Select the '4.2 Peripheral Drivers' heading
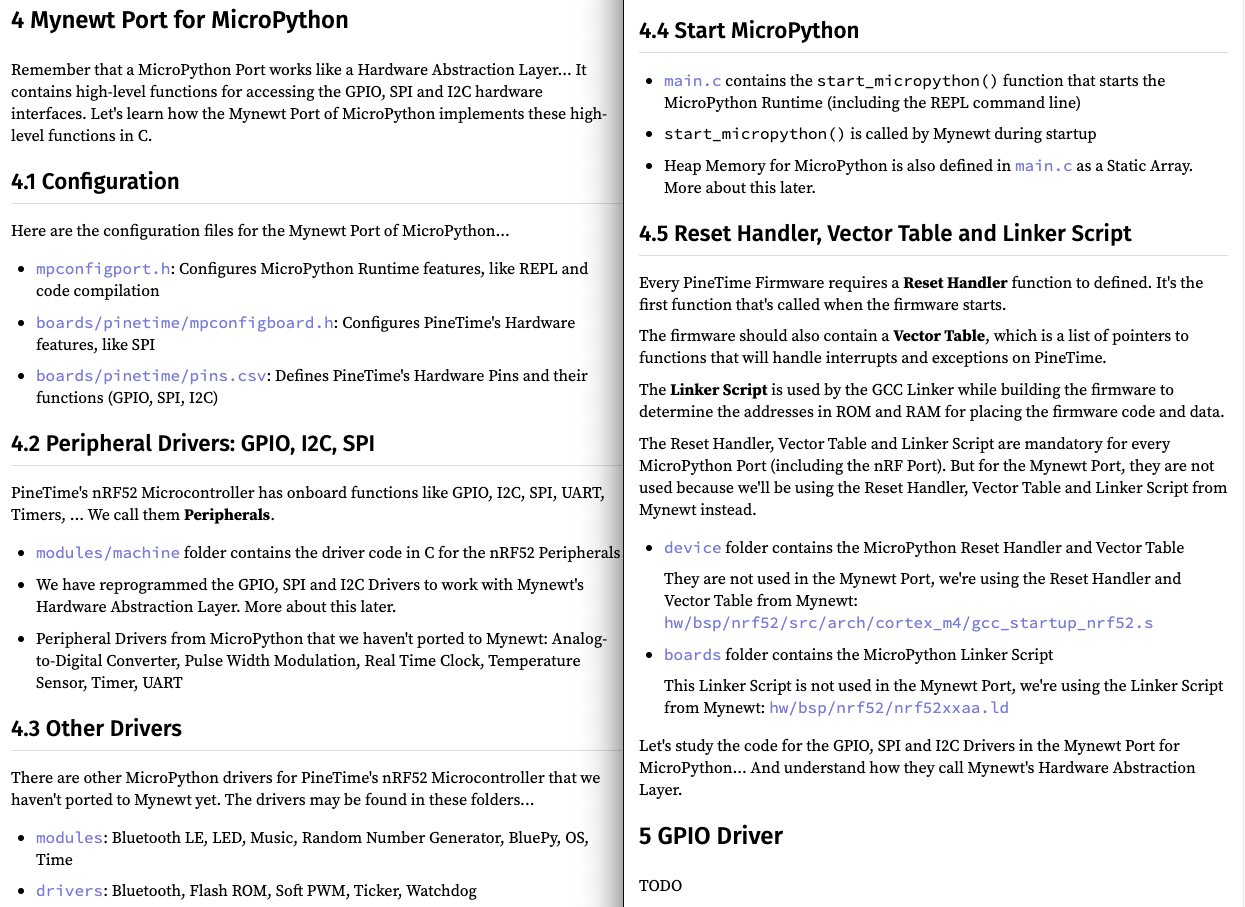Image resolution: width=1245 pixels, height=907 pixels. coord(192,443)
